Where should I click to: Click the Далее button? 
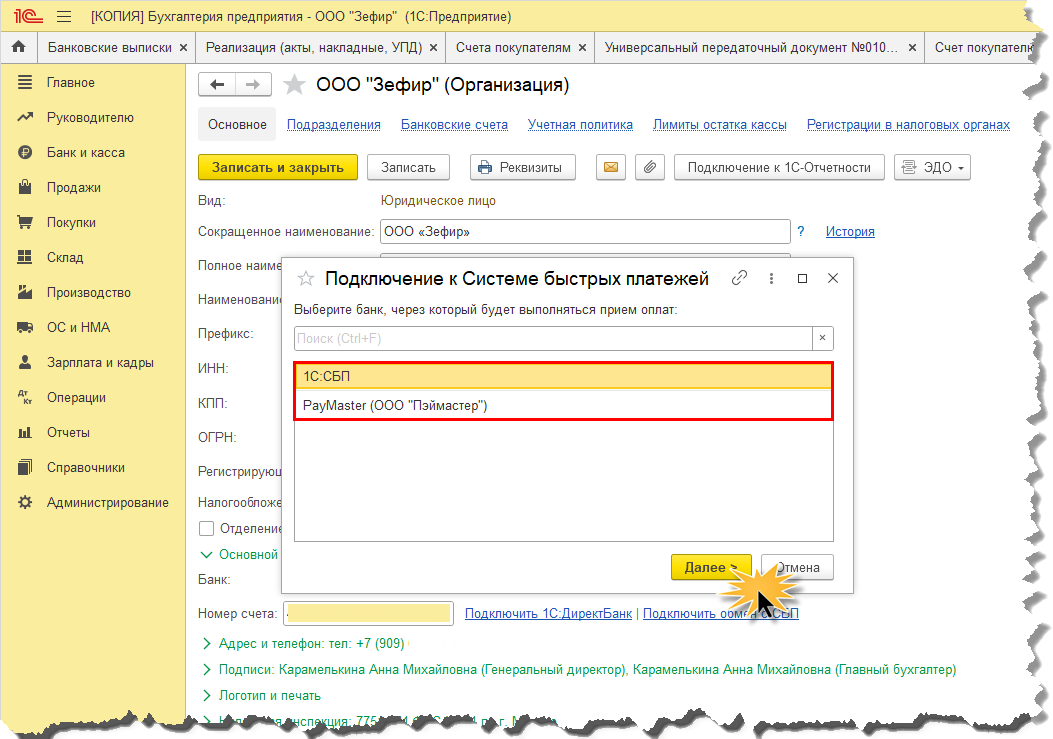[711, 567]
